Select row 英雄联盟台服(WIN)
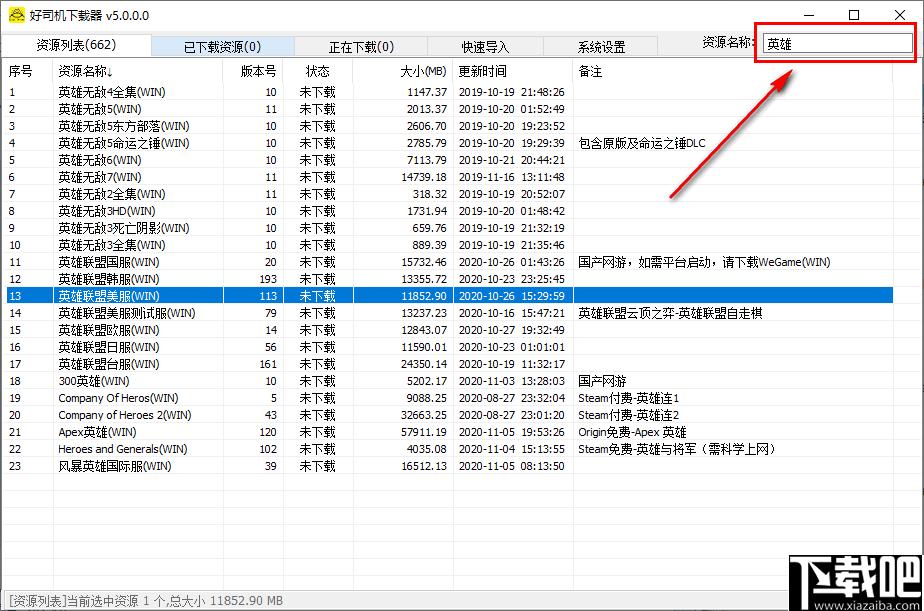The height and width of the screenshot is (611, 924). (450, 364)
